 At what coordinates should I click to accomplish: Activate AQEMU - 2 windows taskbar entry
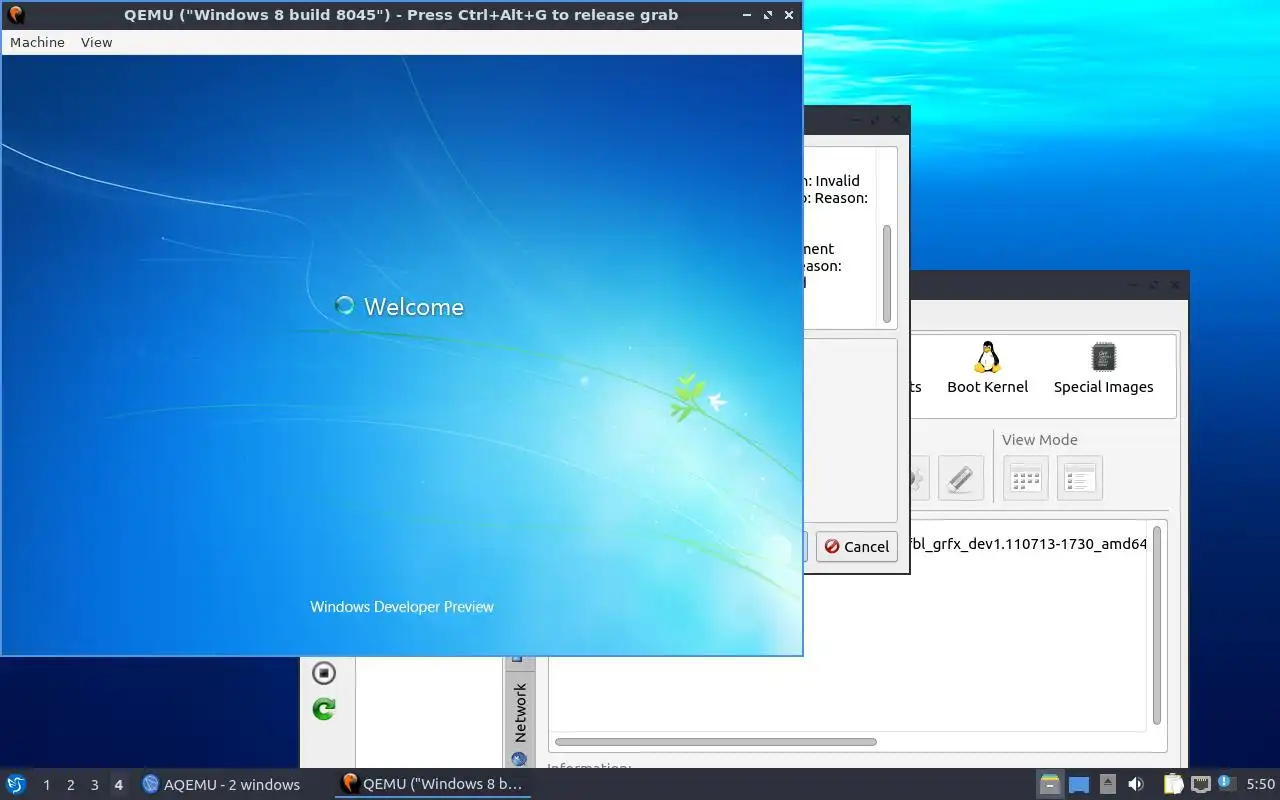coord(222,785)
